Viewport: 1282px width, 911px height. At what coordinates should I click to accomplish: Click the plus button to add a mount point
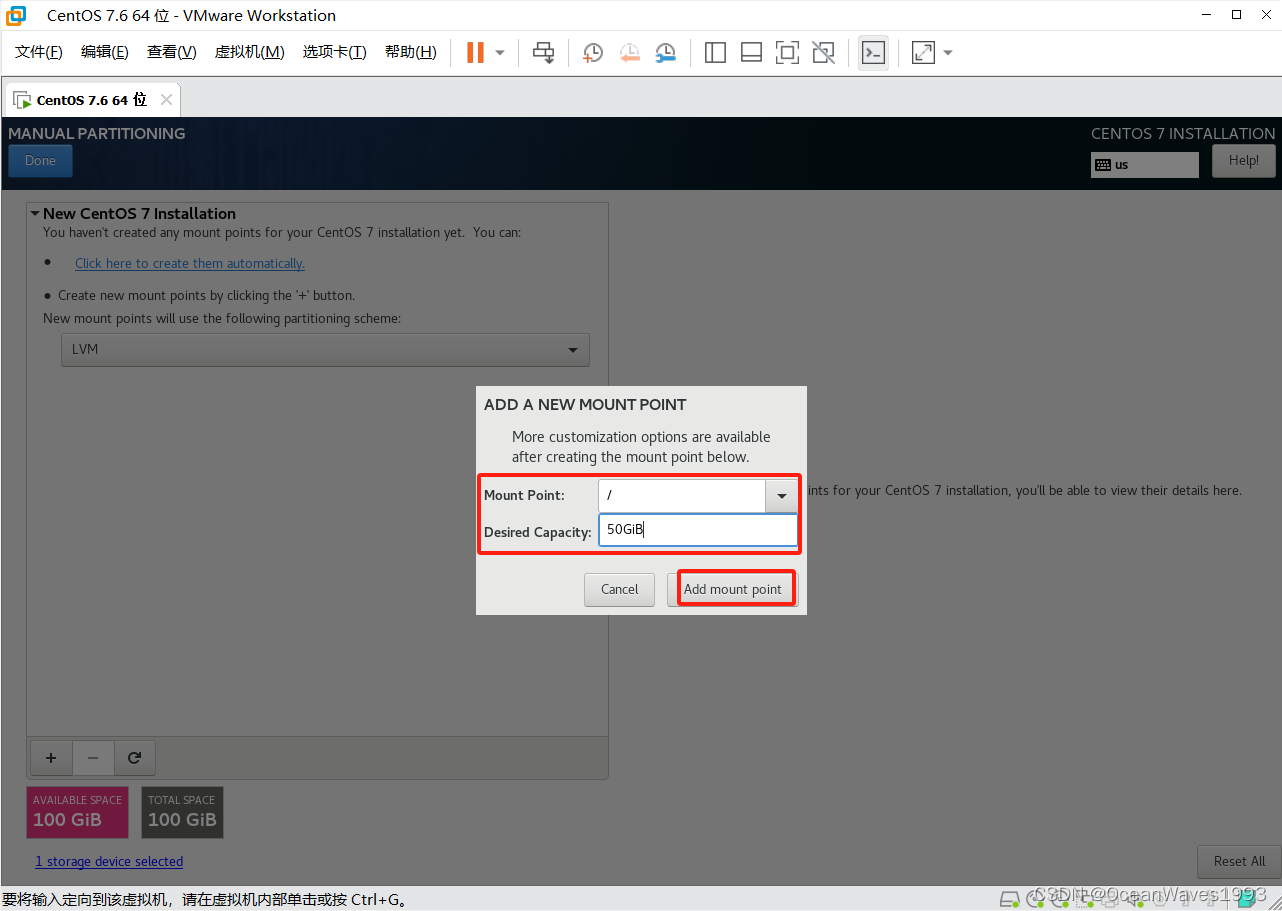51,758
